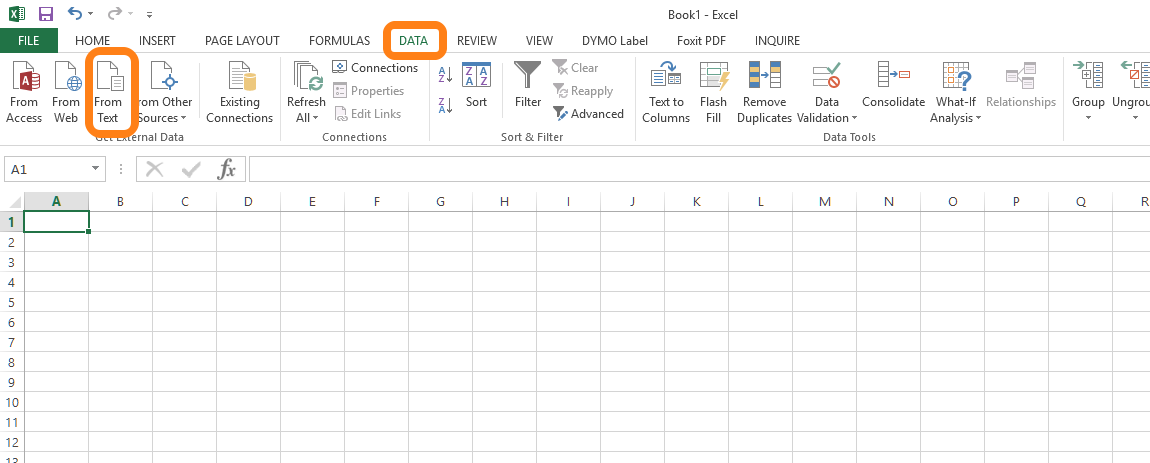1150x463 pixels.
Task: Open the What-If Analysis dropdown
Action: [956, 118]
